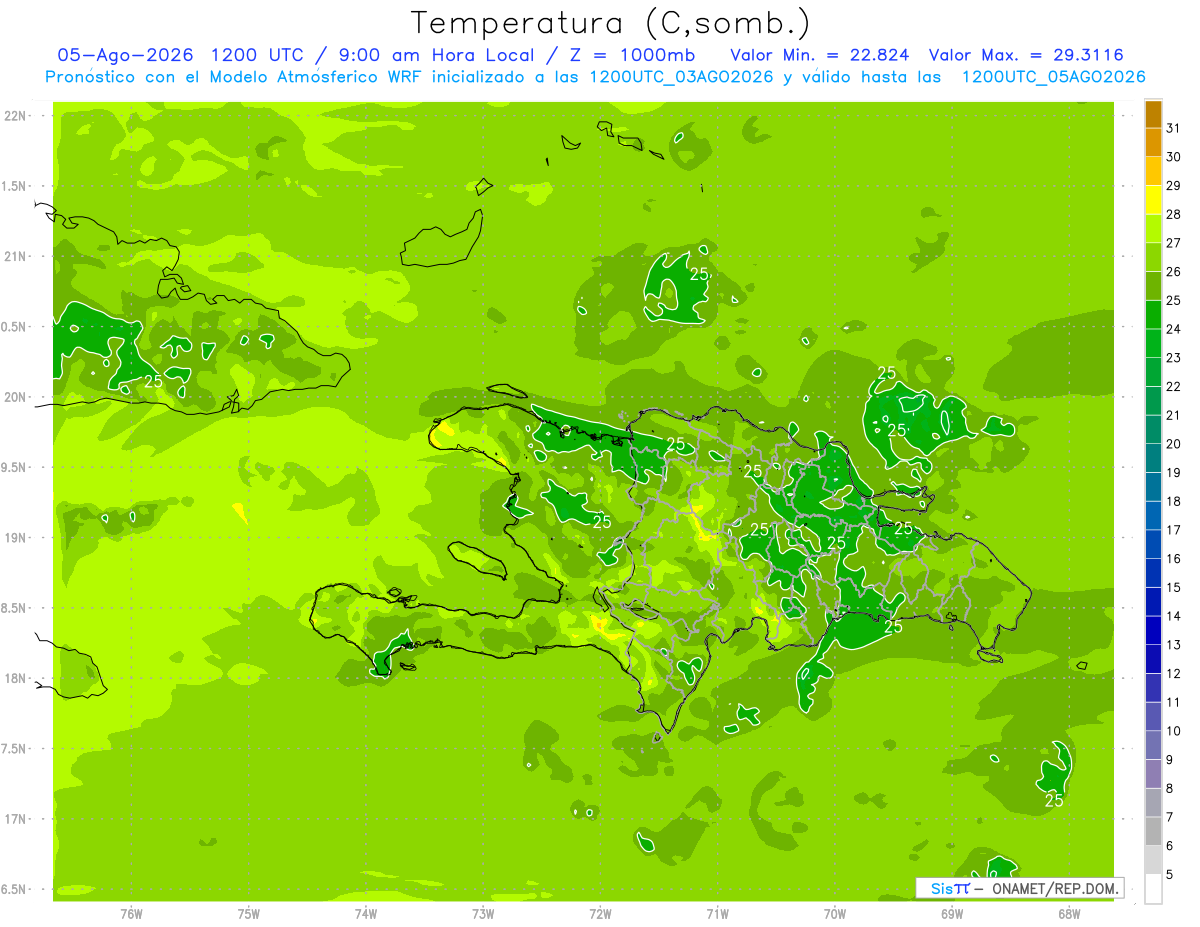This screenshot has width=1200, height=927.
Task: Click the "20N" latitude label
Action: click(15, 398)
